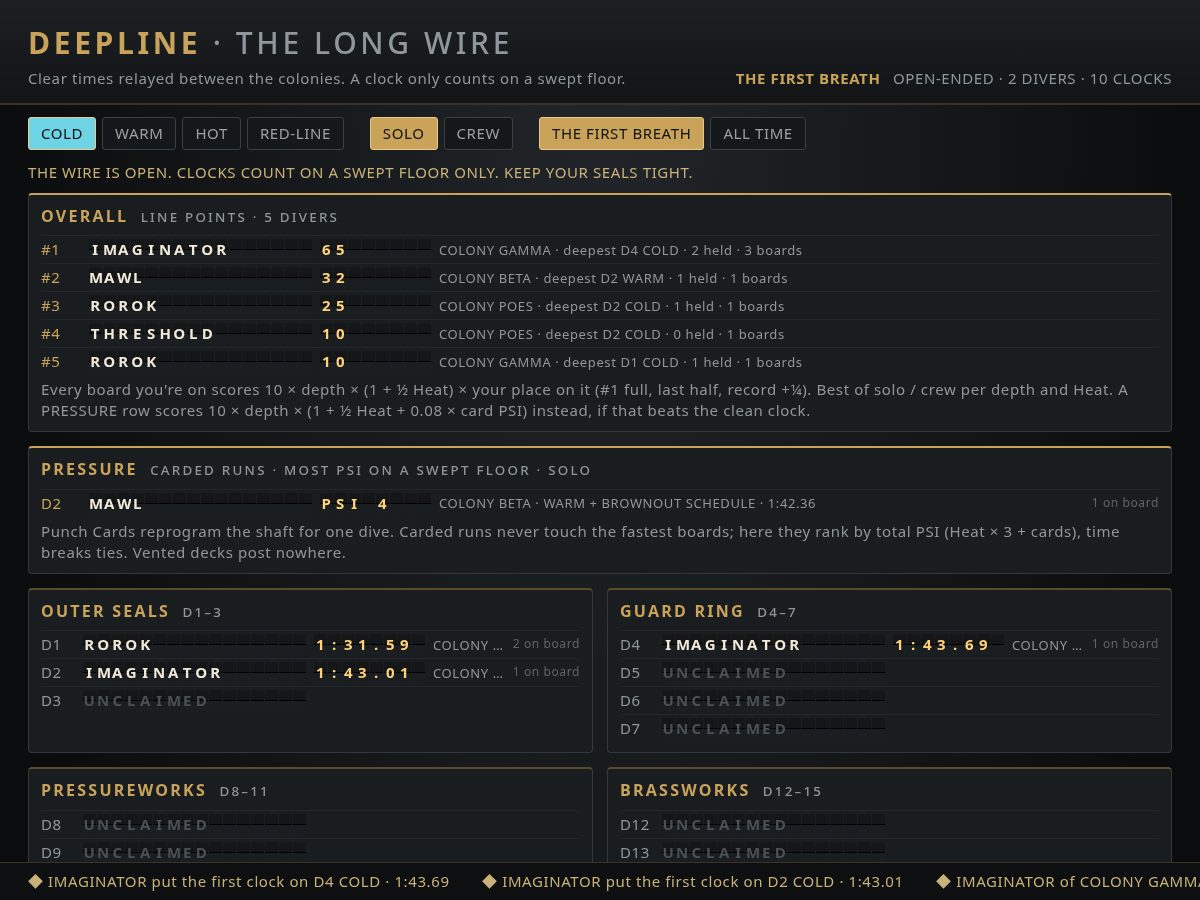Select the D5 UNCLAIMED row

pyautogui.click(x=889, y=673)
